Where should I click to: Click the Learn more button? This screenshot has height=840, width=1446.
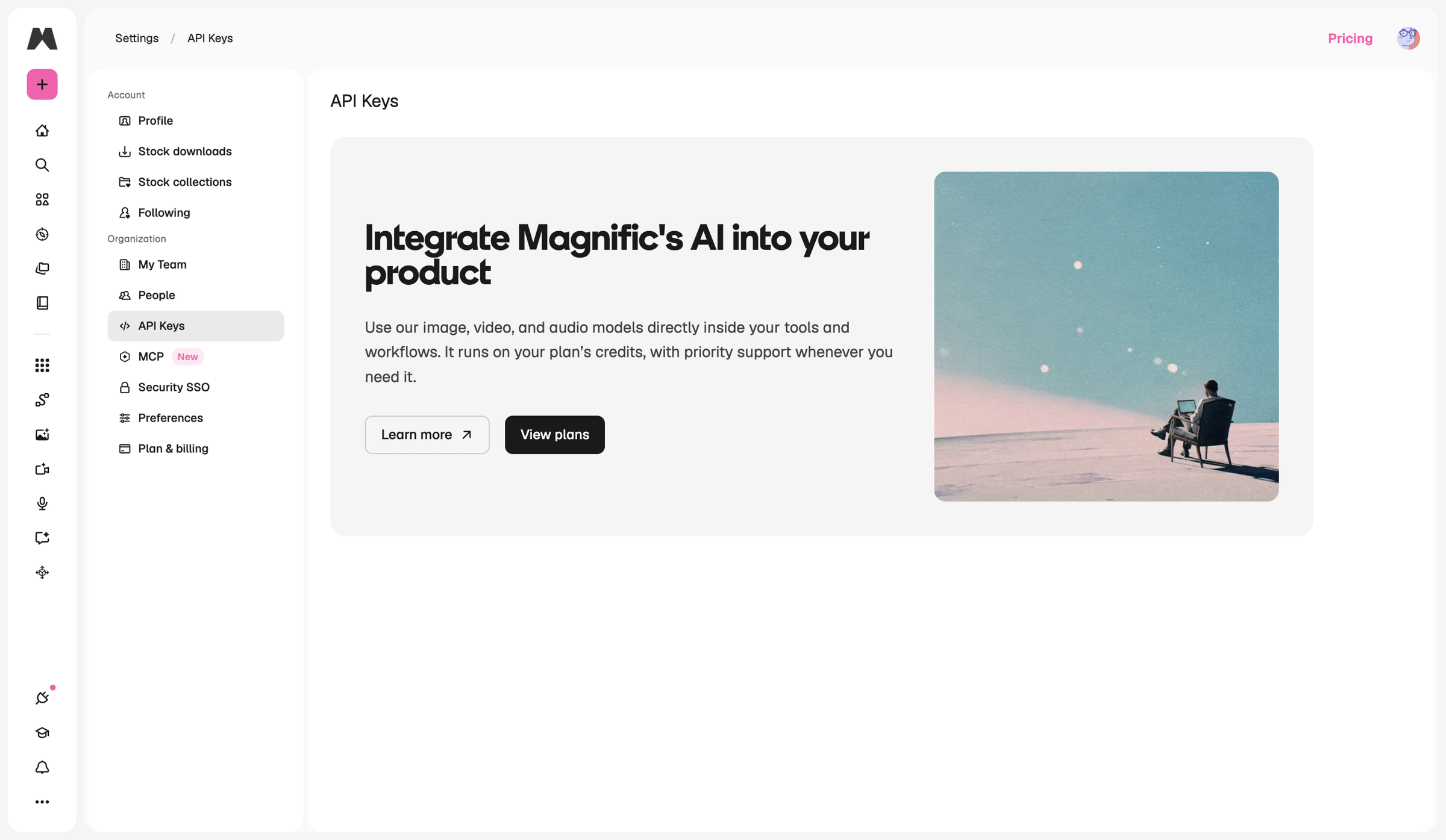(x=427, y=435)
